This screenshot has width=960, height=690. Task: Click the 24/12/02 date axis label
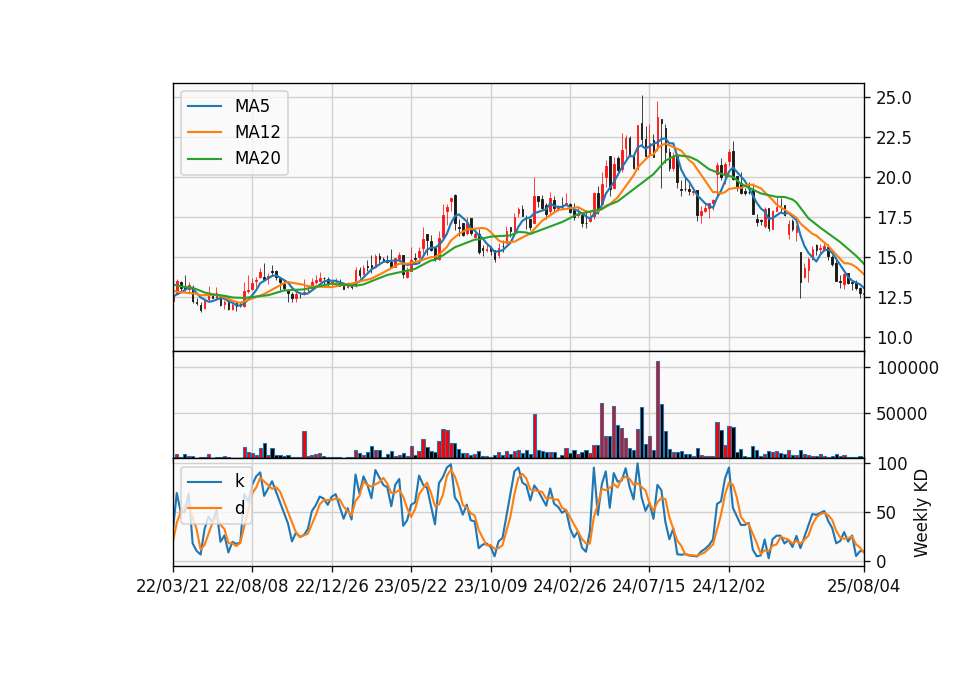(x=729, y=586)
